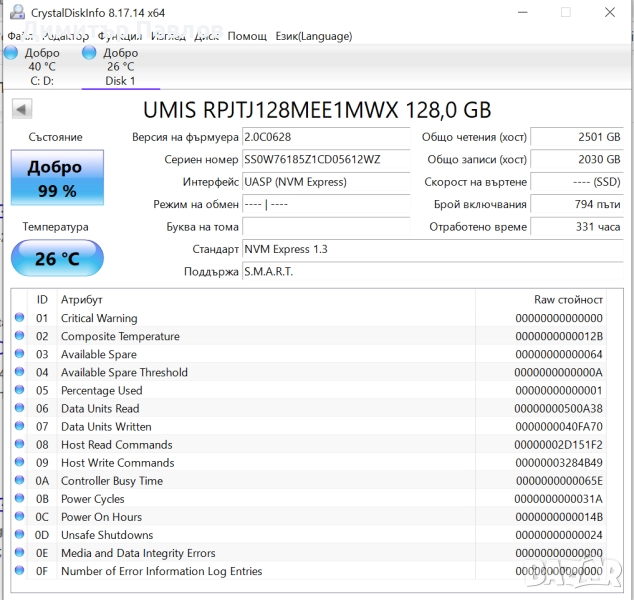
Task: Click total host writes value 2030 GB
Action: 577,159
